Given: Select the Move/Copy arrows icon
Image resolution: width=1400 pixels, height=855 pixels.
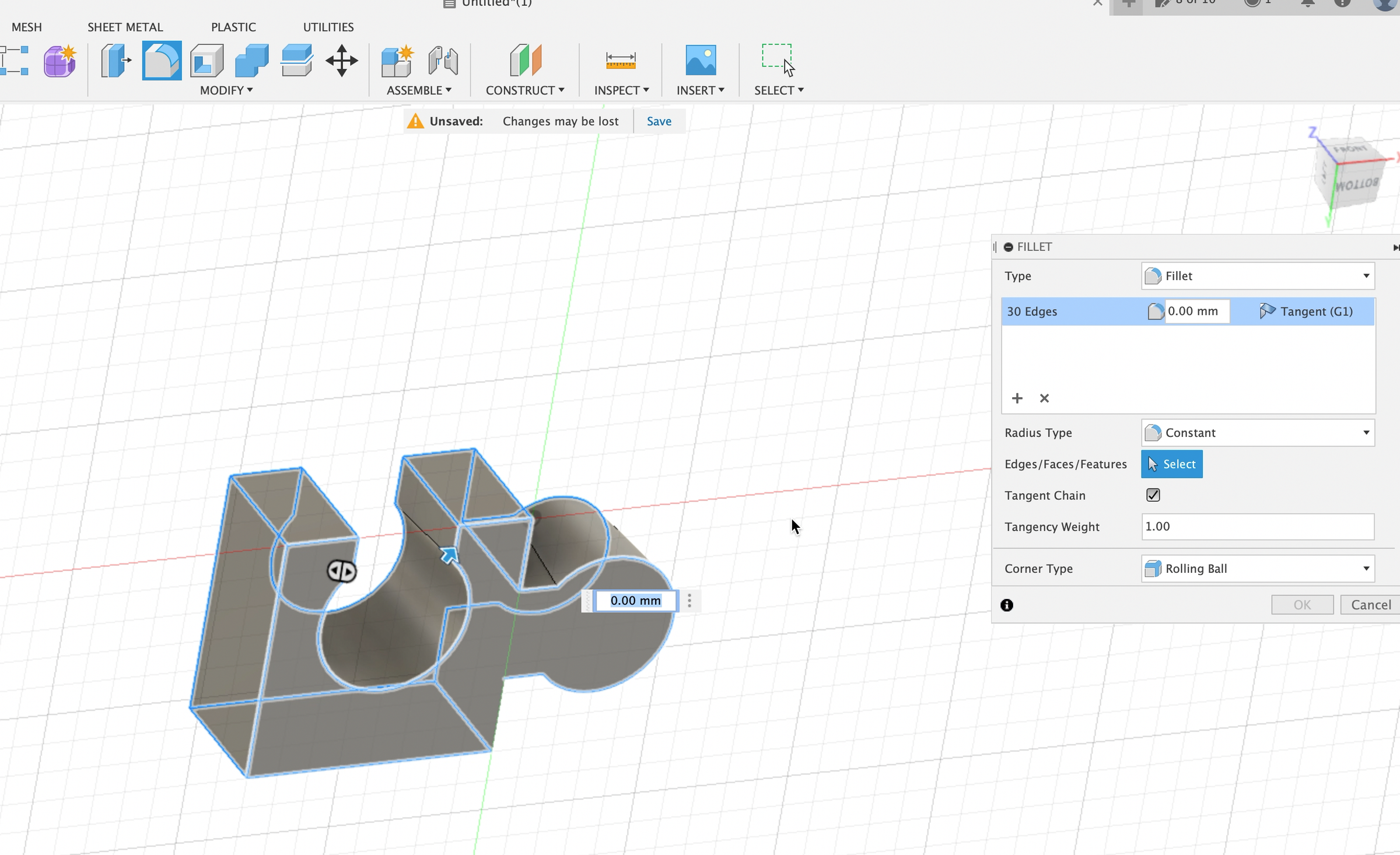Looking at the screenshot, I should pyautogui.click(x=342, y=61).
